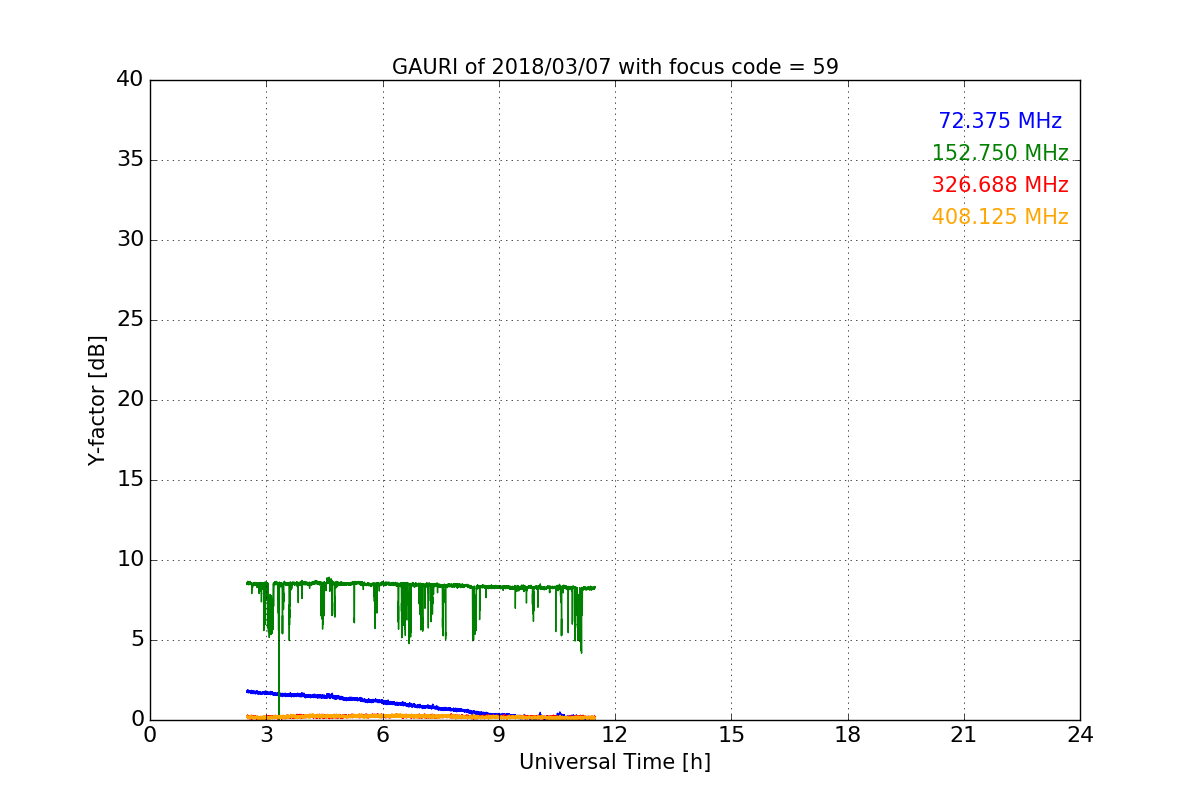Select the blue 72.375 MHz legend label

click(1000, 121)
